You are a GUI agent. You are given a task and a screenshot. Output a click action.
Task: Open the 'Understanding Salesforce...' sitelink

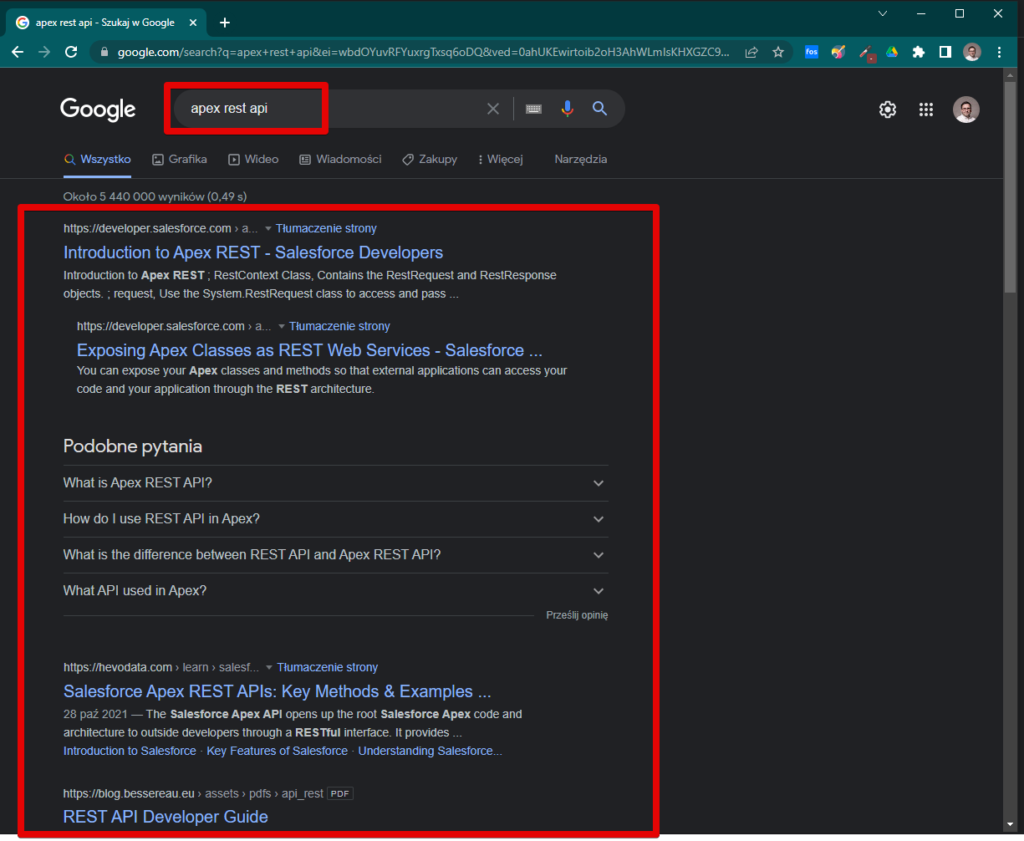430,751
